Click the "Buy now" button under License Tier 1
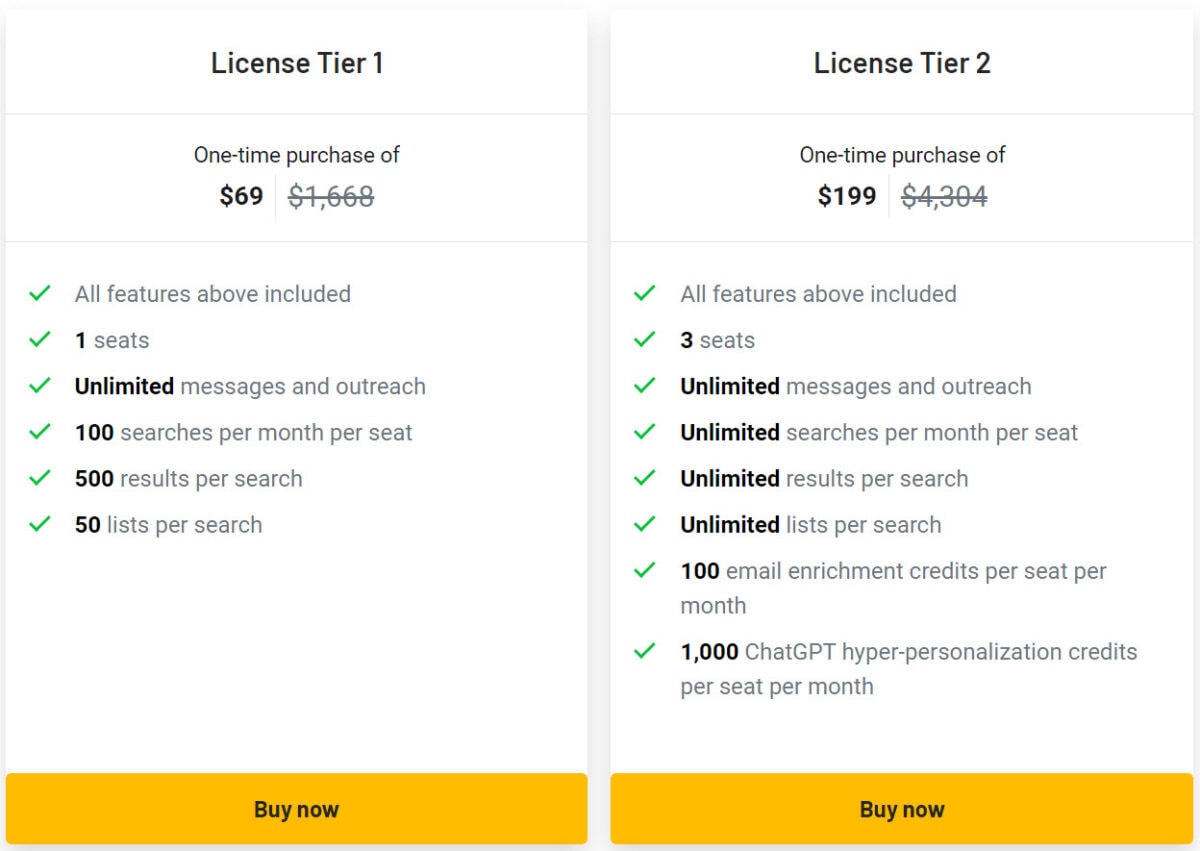Viewport: 1200px width, 851px height. pyautogui.click(x=296, y=809)
